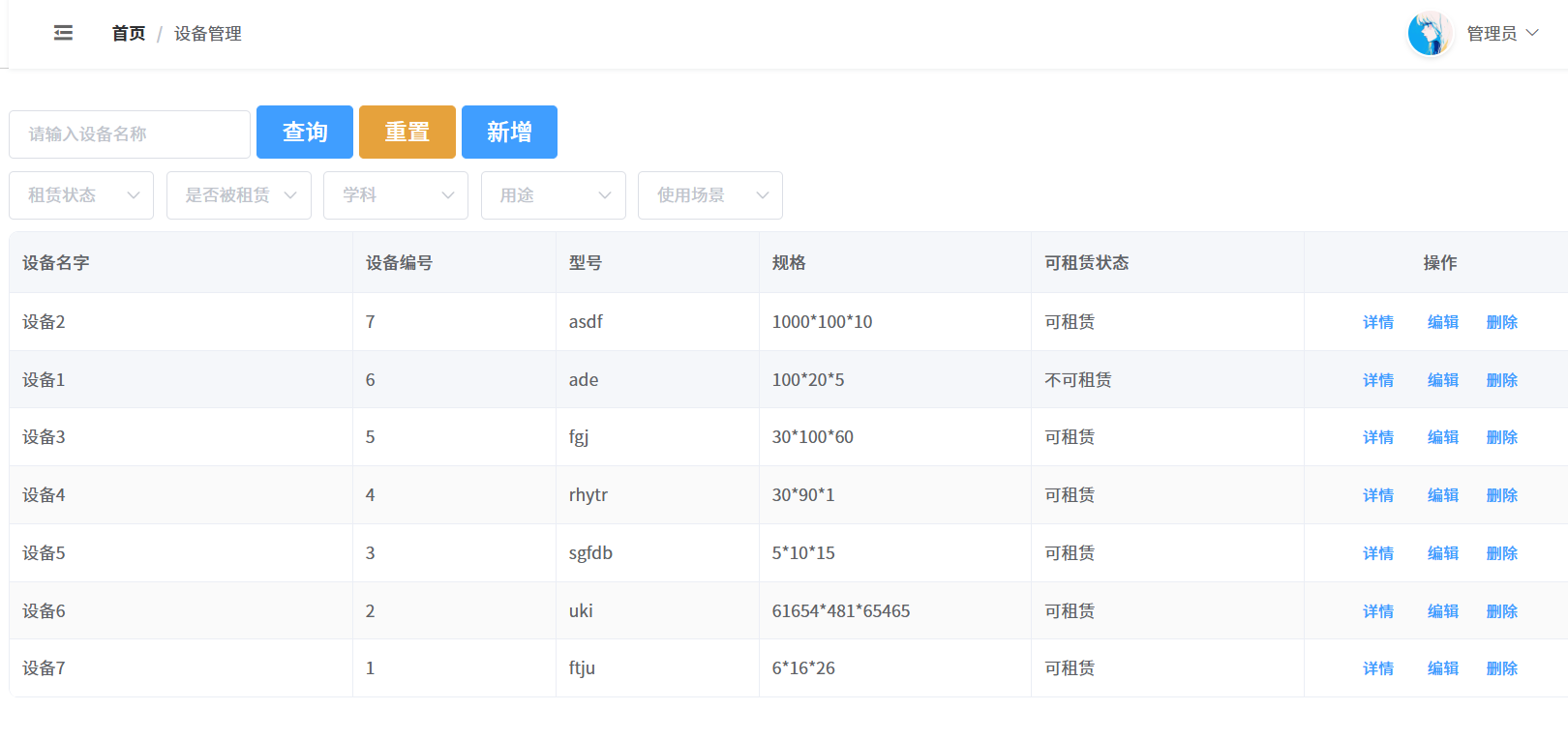Delete 设备3 using the 删除 link
1568x740 pixels.
coord(1501,437)
